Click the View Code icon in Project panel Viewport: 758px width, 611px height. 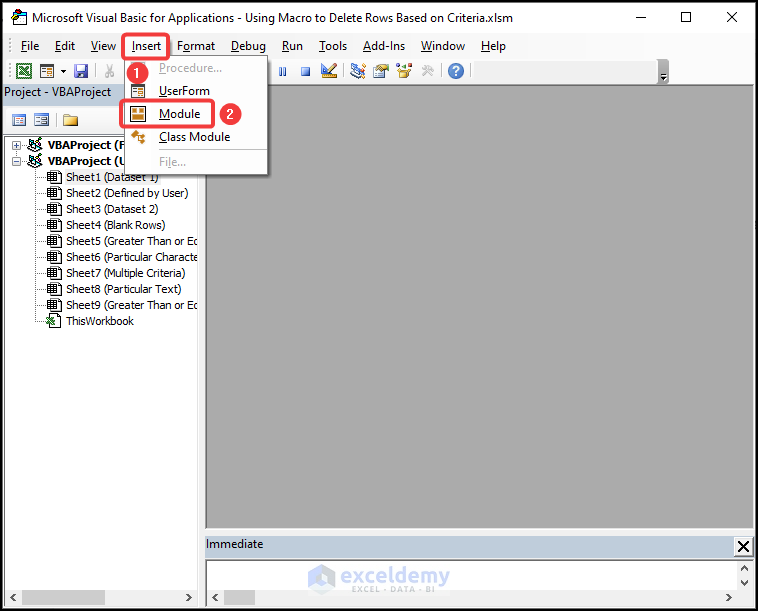pos(19,120)
